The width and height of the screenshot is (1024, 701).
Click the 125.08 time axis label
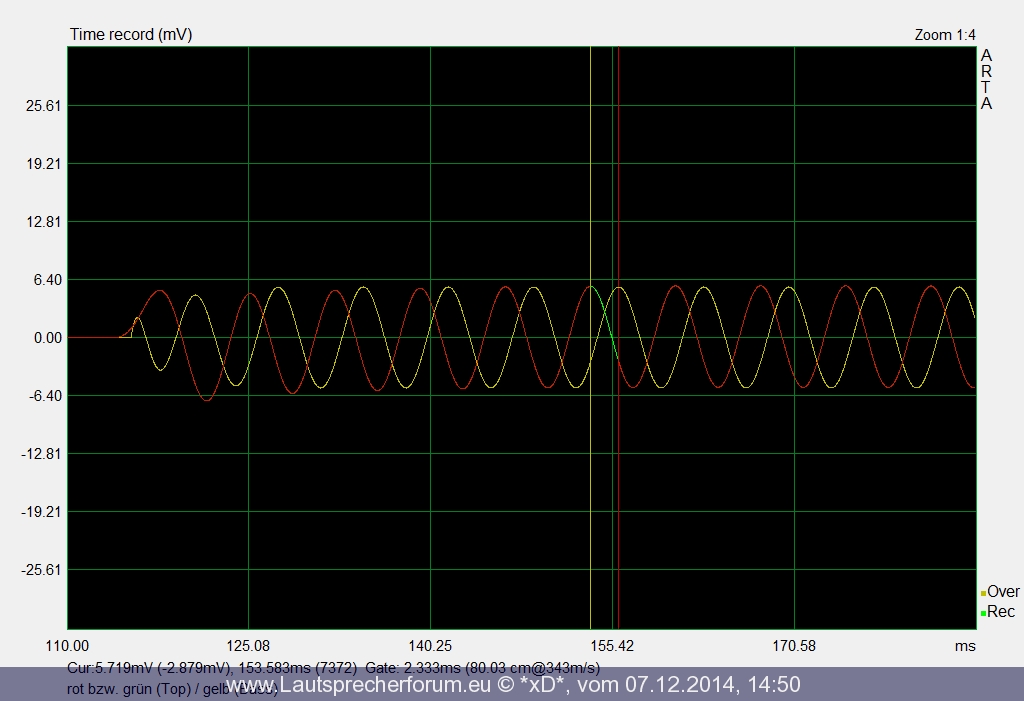coord(248,646)
